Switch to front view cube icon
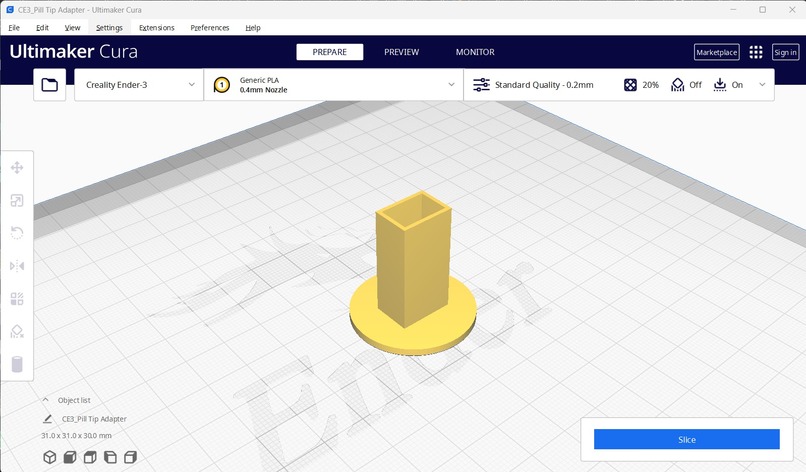Viewport: 806px width, 472px height. [x=70, y=457]
